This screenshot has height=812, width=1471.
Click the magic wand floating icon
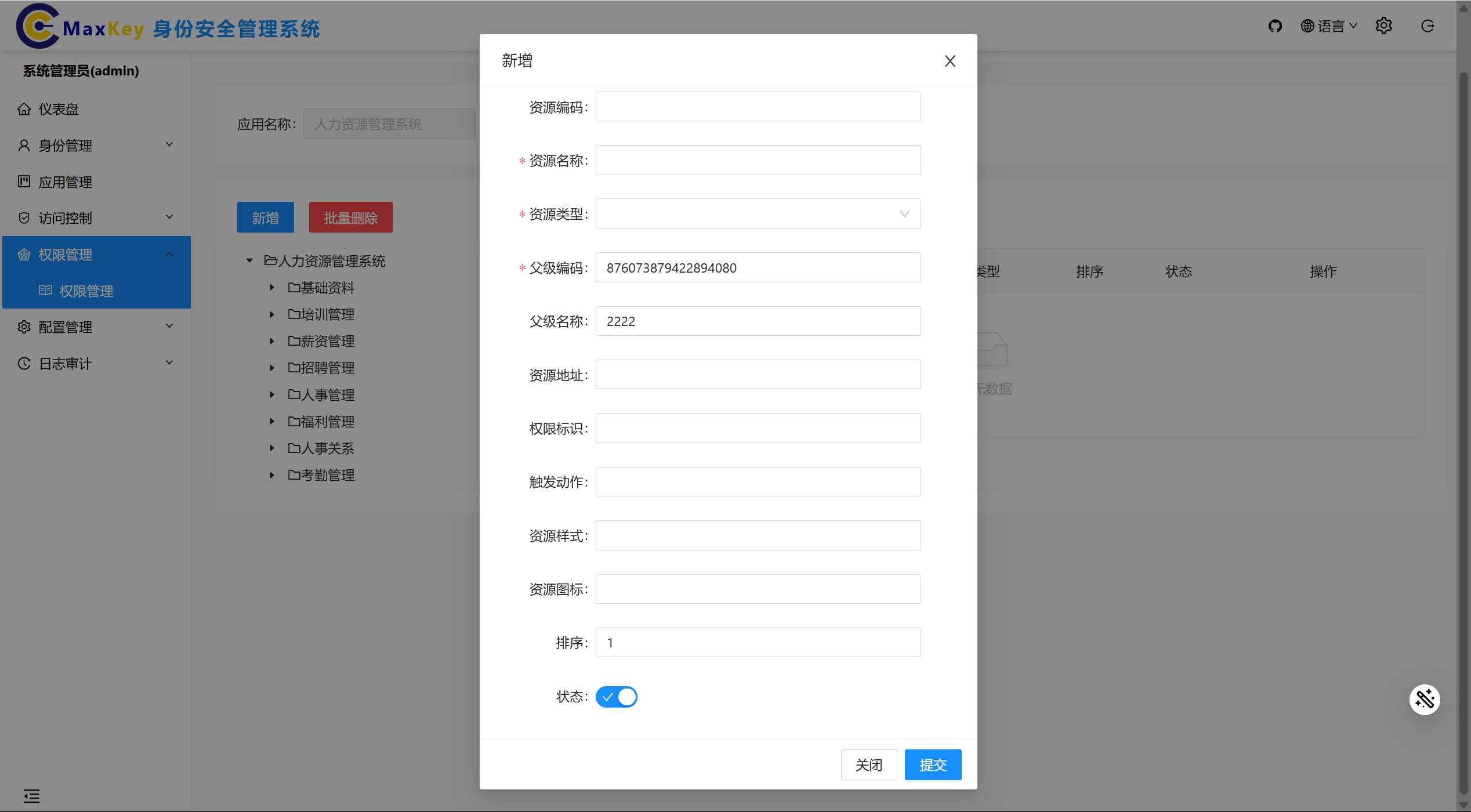coord(1425,699)
